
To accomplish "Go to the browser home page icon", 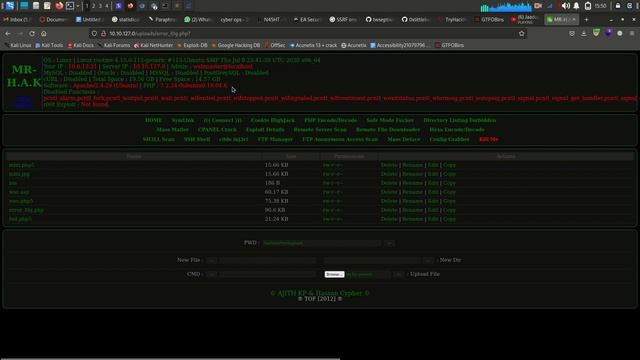I will click(x=44, y=33).
